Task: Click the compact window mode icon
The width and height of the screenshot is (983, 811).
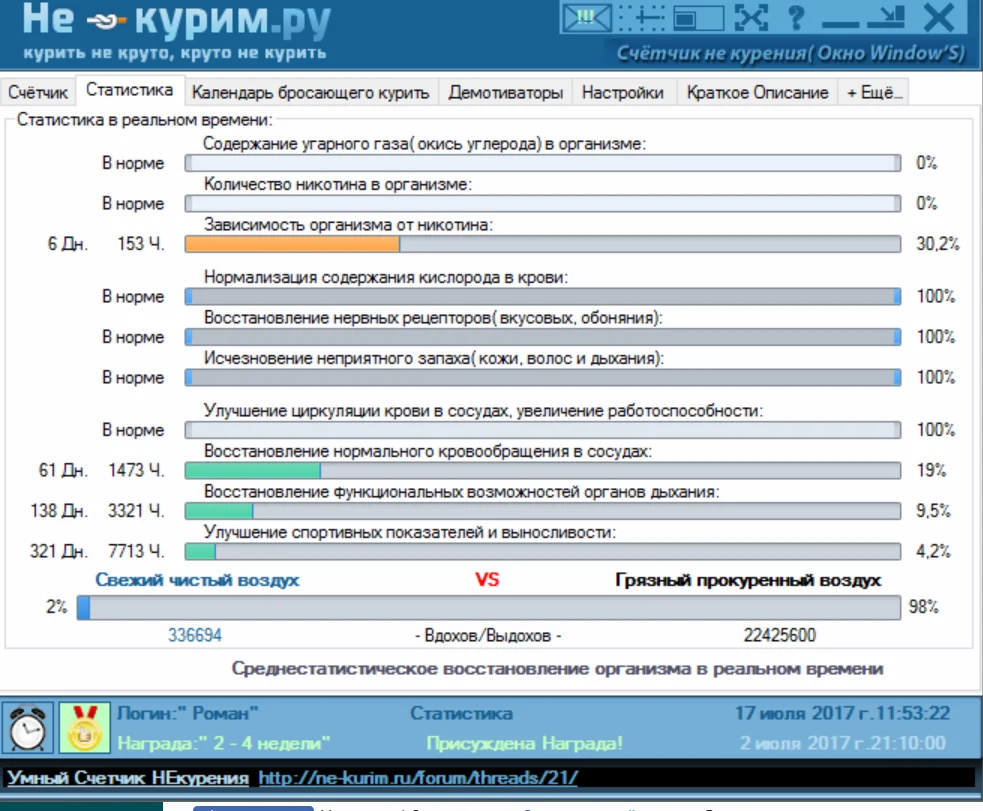Action: click(696, 17)
